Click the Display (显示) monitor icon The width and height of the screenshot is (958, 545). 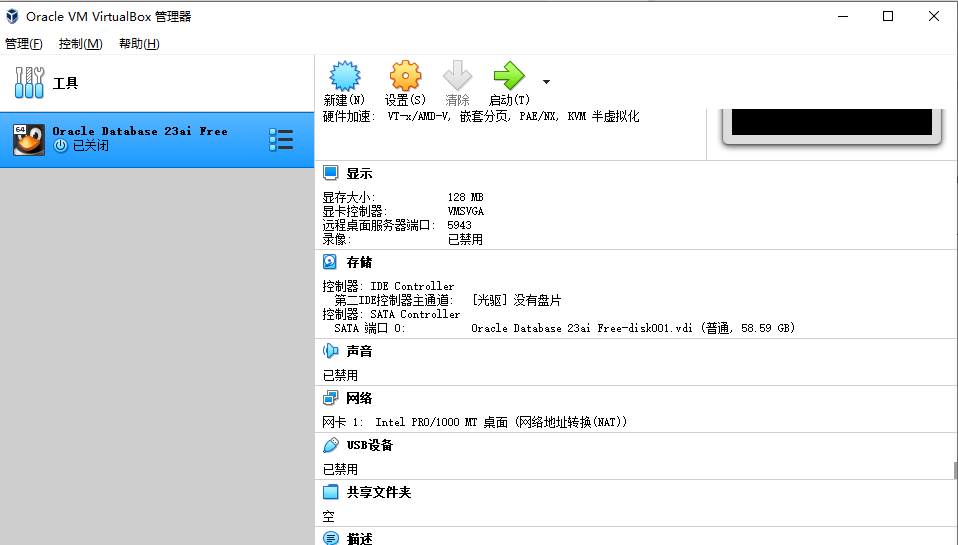[x=331, y=173]
